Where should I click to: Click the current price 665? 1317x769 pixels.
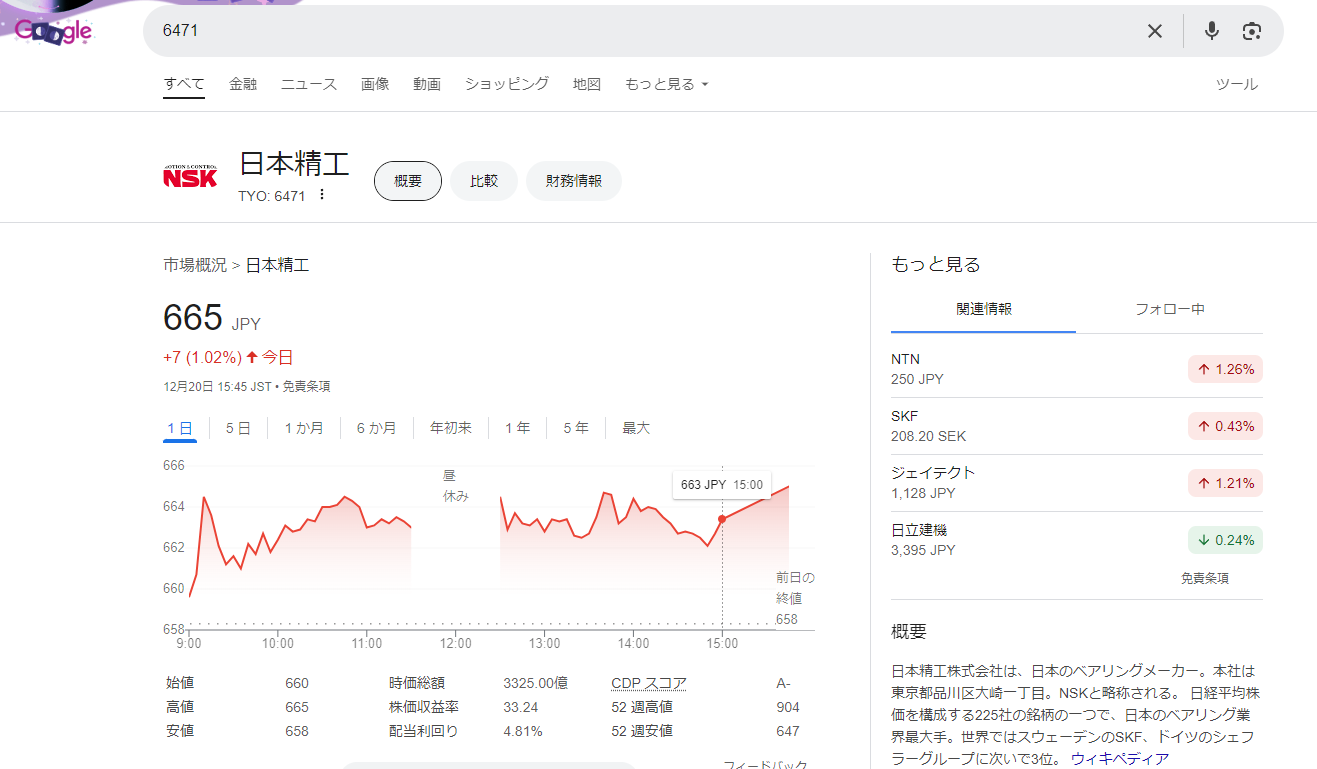click(x=193, y=318)
